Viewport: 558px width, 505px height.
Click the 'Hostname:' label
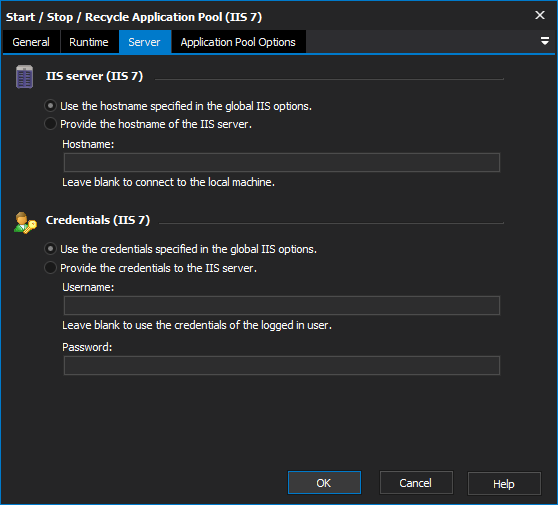88,144
